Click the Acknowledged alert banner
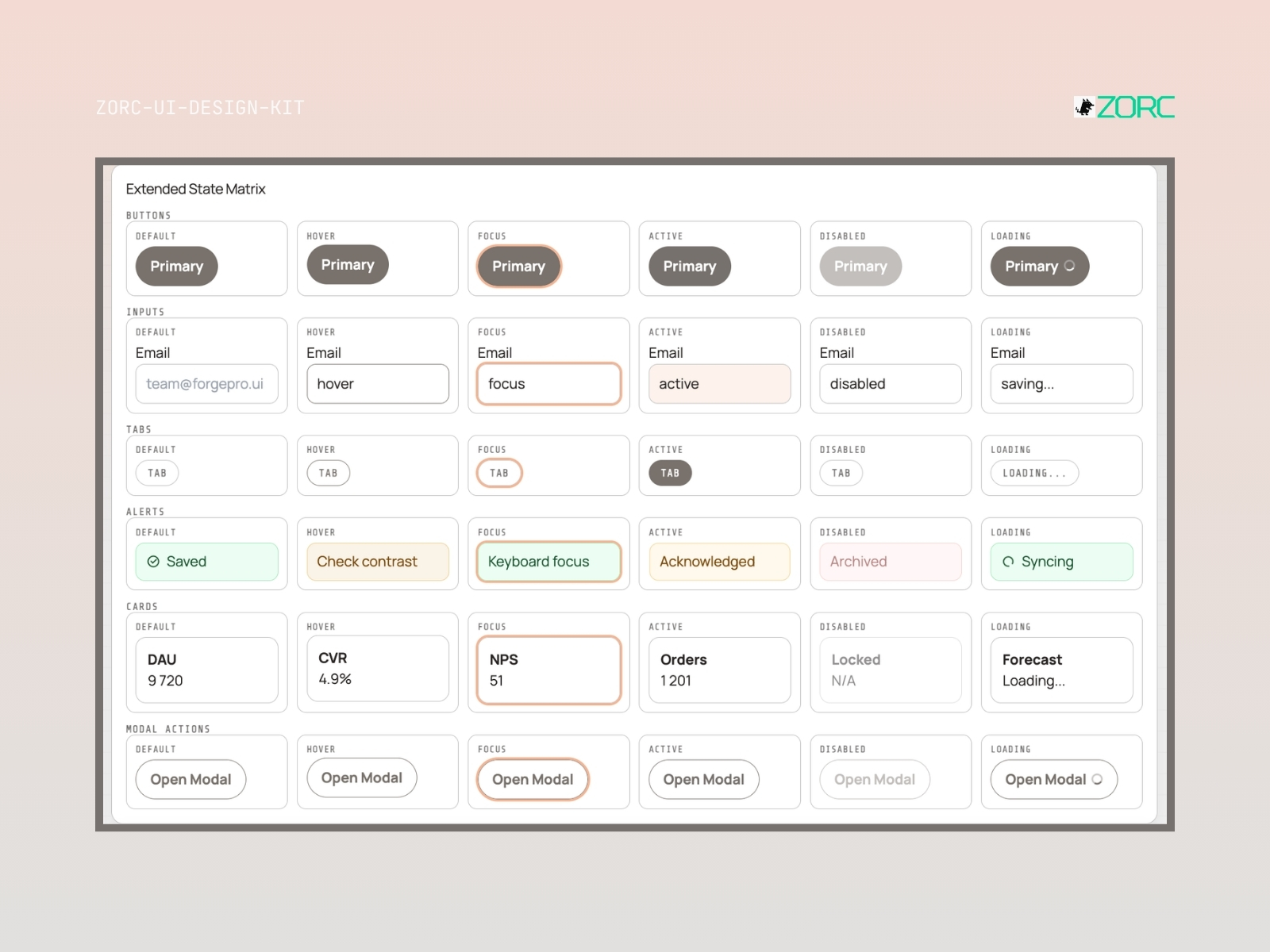This screenshot has height=952, width=1270. (x=719, y=562)
